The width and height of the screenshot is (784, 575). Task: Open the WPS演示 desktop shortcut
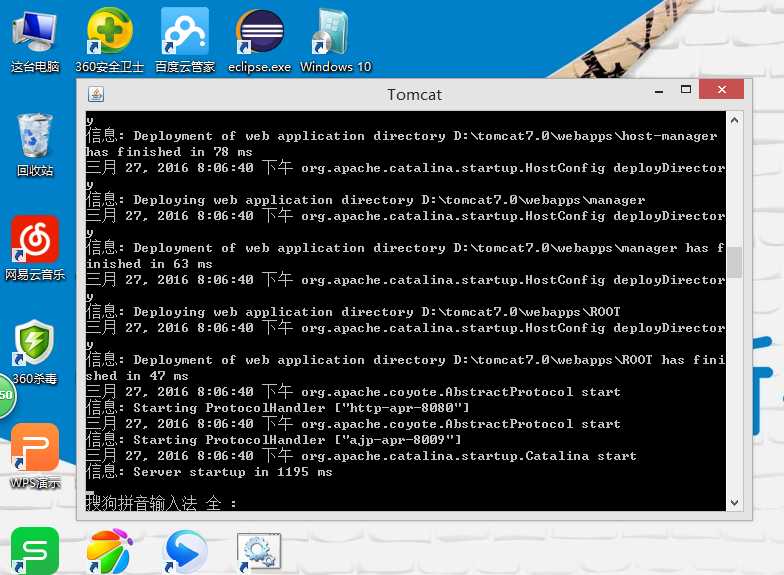(35, 456)
